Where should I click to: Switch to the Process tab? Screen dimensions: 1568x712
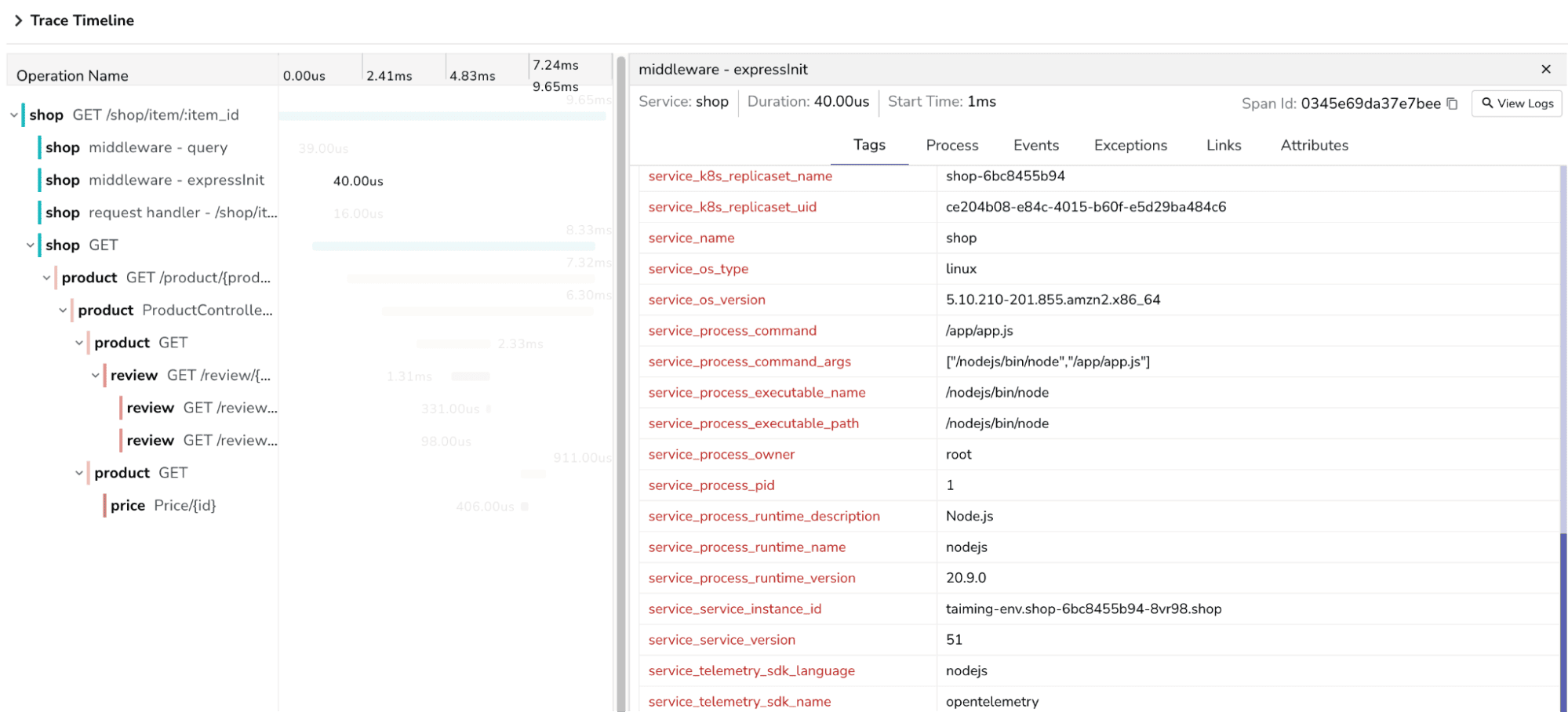pyautogui.click(x=951, y=145)
